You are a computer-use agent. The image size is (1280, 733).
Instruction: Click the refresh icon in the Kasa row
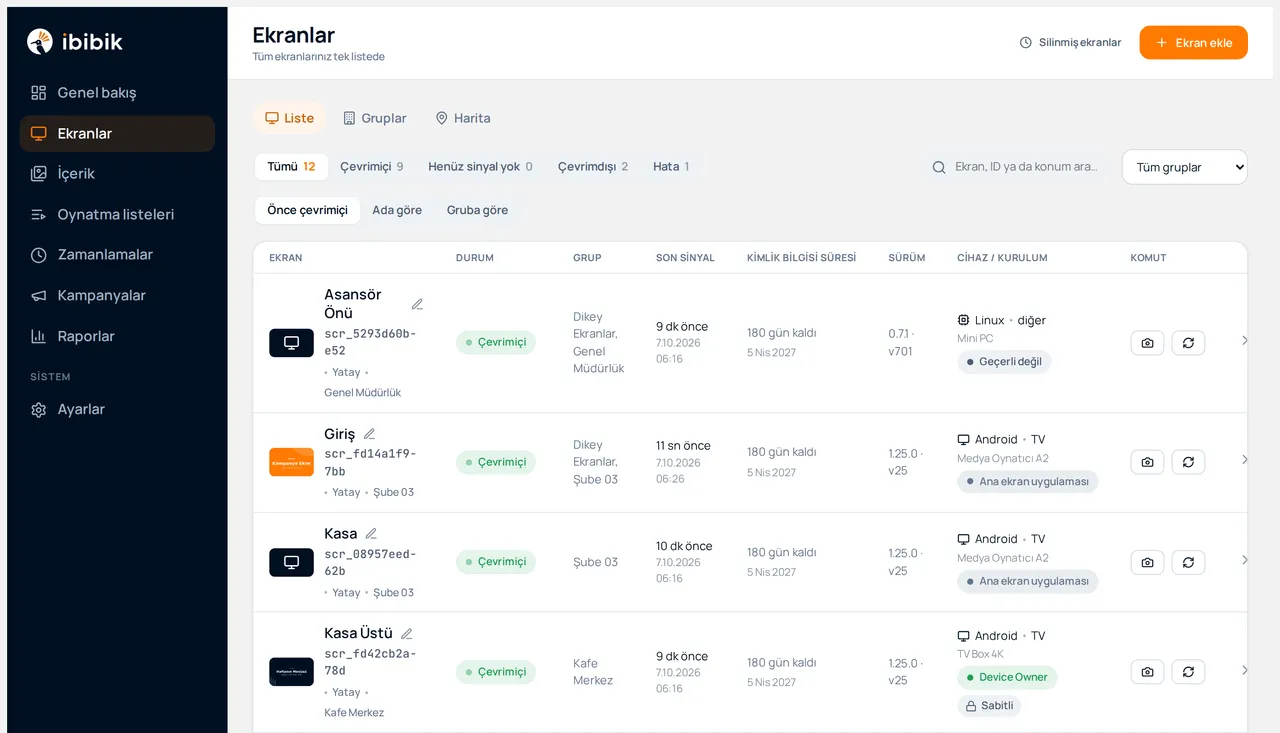(x=1188, y=562)
